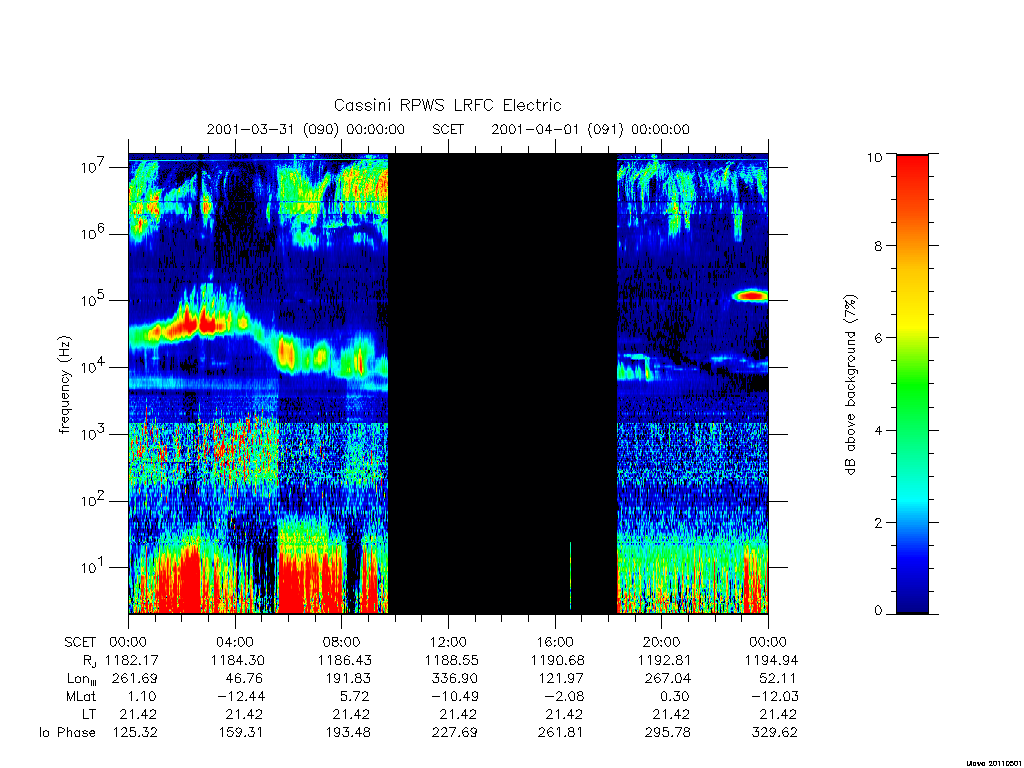Click the MLat value 5.72
This screenshot has height=768, width=1024.
[356, 696]
